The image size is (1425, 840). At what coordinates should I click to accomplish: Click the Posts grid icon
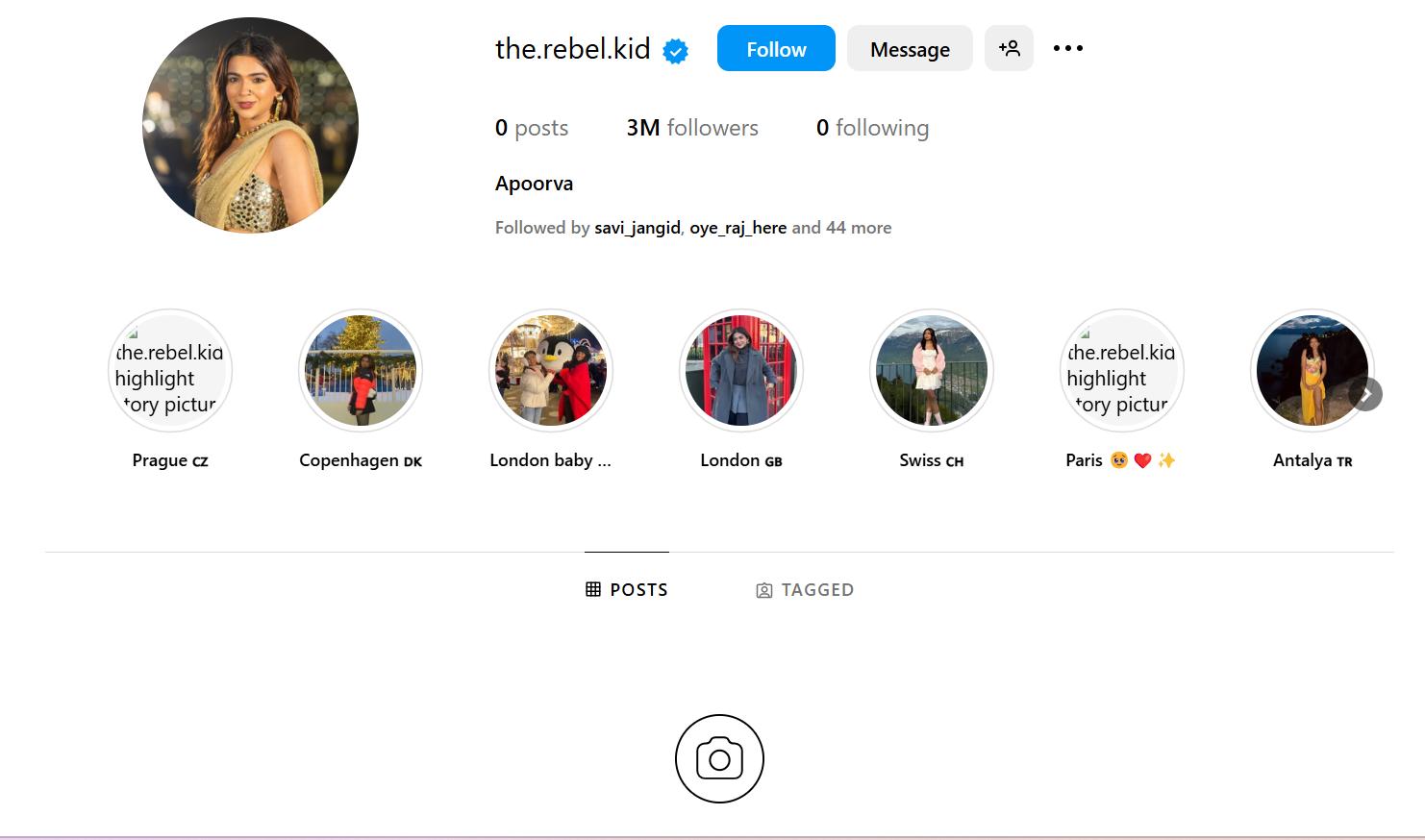click(x=593, y=589)
